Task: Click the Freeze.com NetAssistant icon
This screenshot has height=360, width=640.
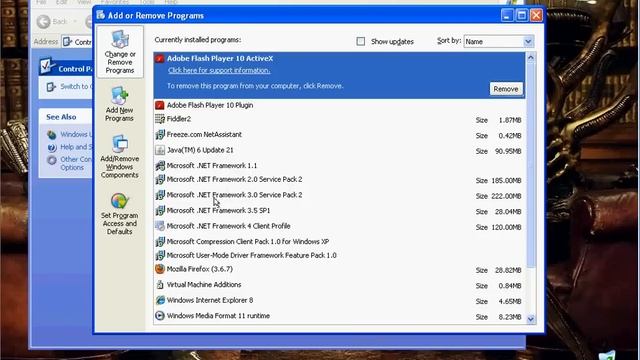Action: [160, 134]
